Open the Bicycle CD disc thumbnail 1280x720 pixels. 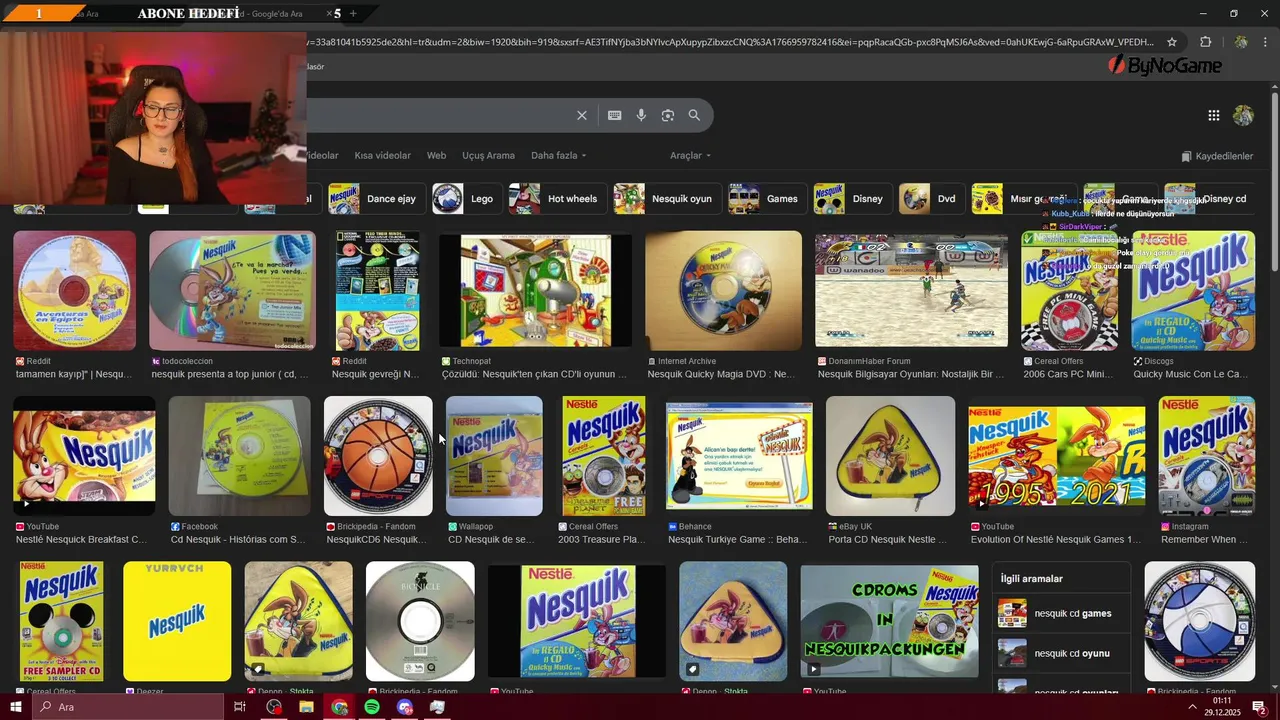(x=420, y=621)
